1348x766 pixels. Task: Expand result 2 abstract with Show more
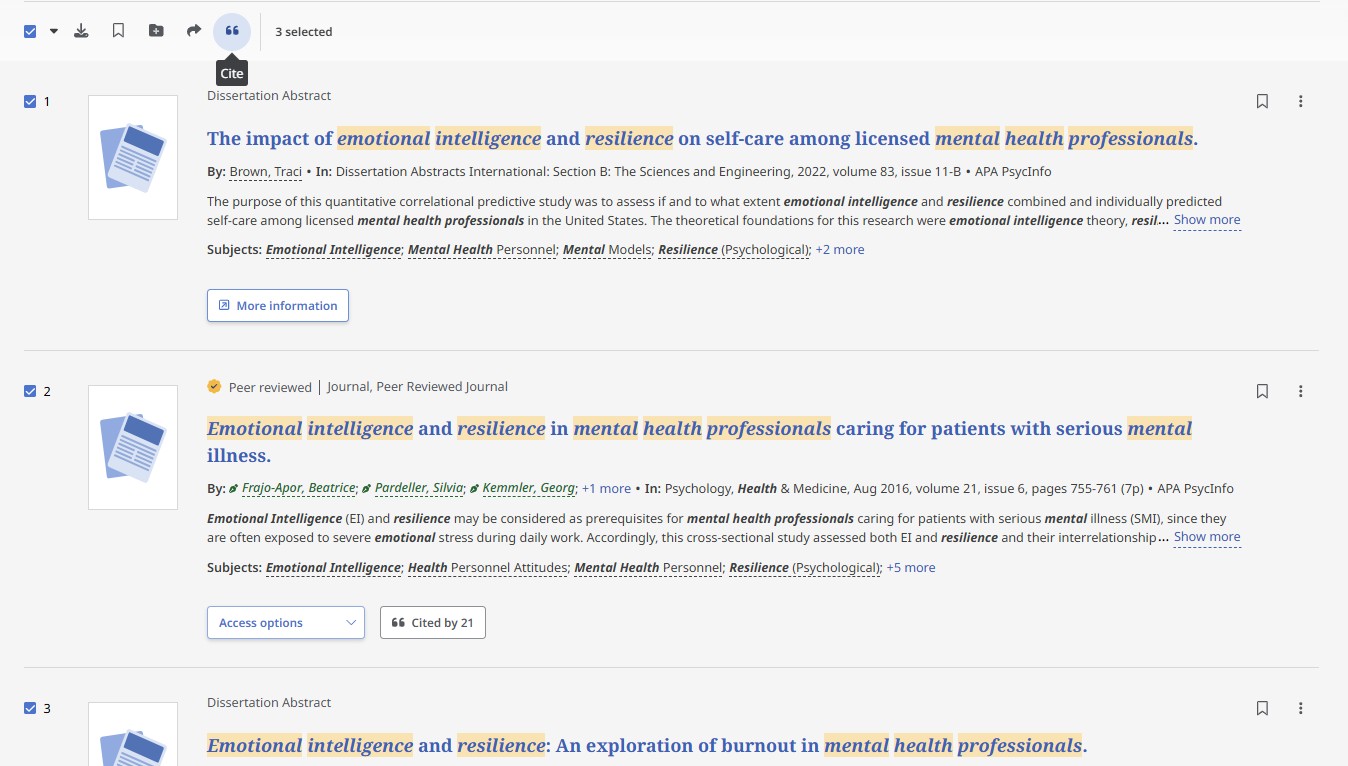click(x=1207, y=537)
